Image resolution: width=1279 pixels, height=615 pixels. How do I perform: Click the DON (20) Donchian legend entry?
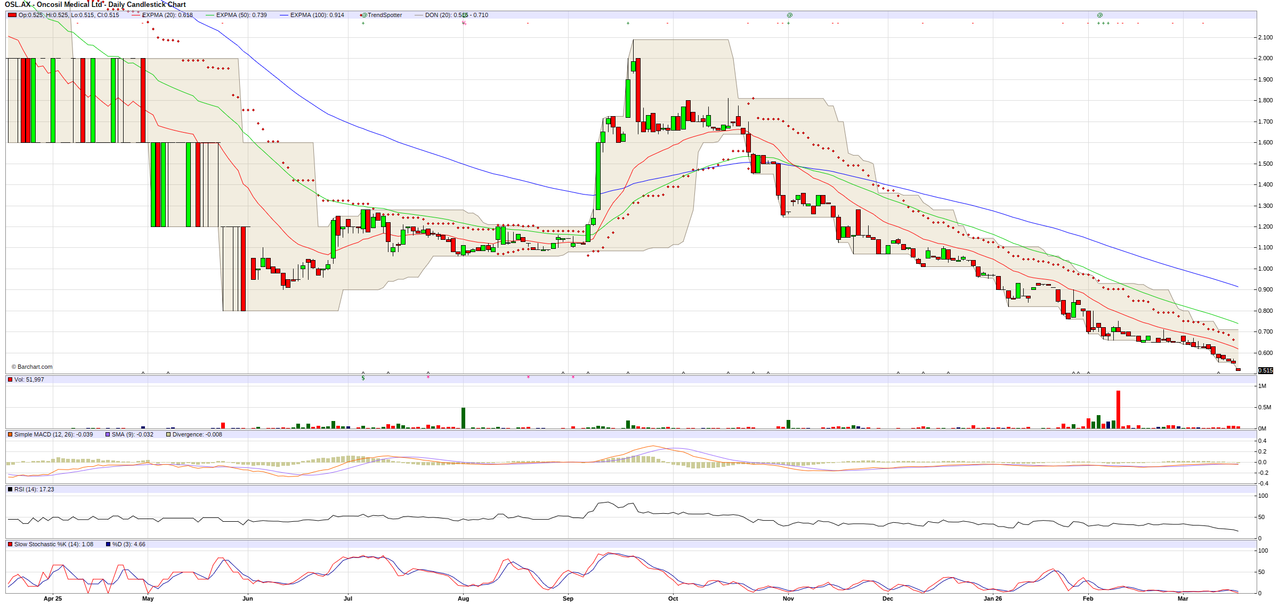click(x=453, y=15)
